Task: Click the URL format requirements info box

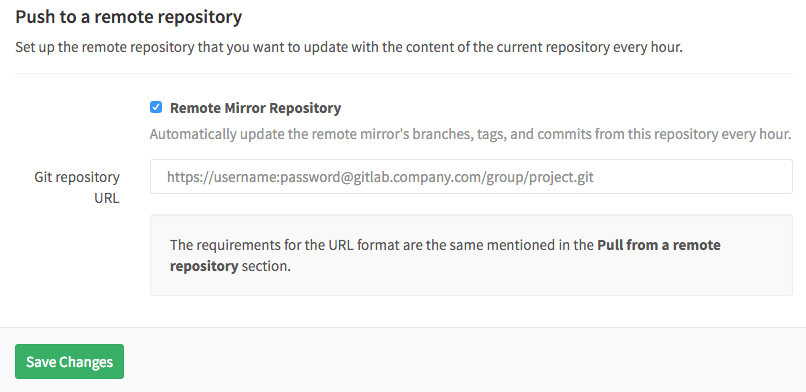Action: tap(471, 255)
